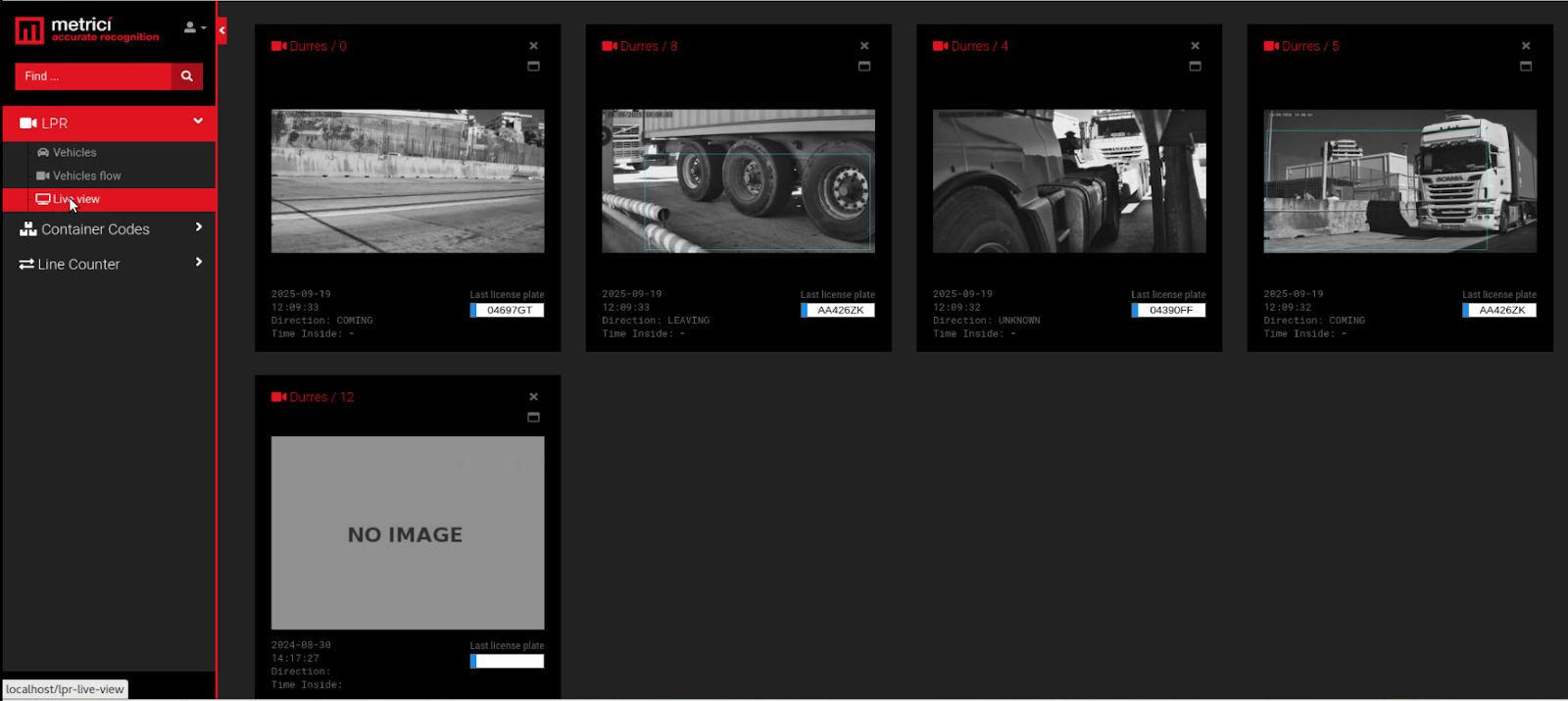
Task: Click the search magnifier button
Action: point(186,76)
